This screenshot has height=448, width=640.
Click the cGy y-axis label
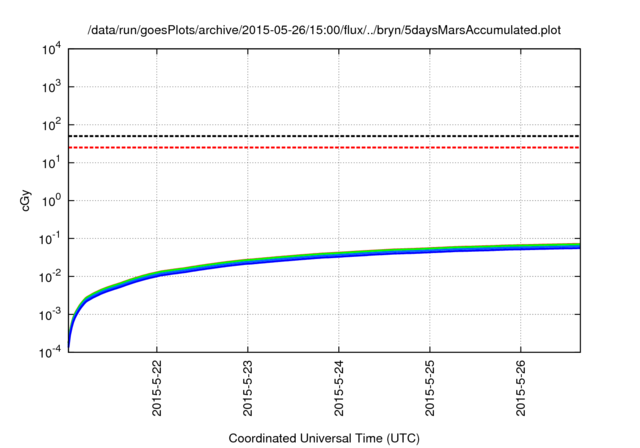coord(25,201)
